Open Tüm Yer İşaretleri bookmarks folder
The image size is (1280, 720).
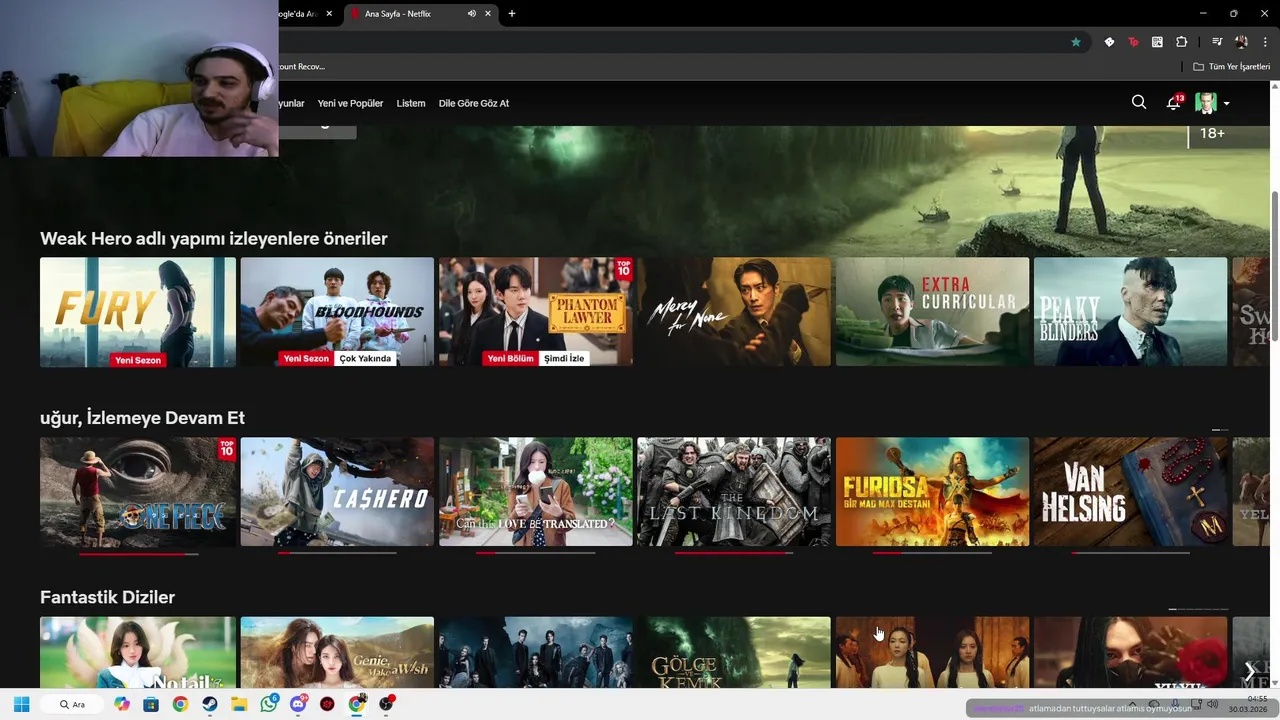(x=1232, y=67)
